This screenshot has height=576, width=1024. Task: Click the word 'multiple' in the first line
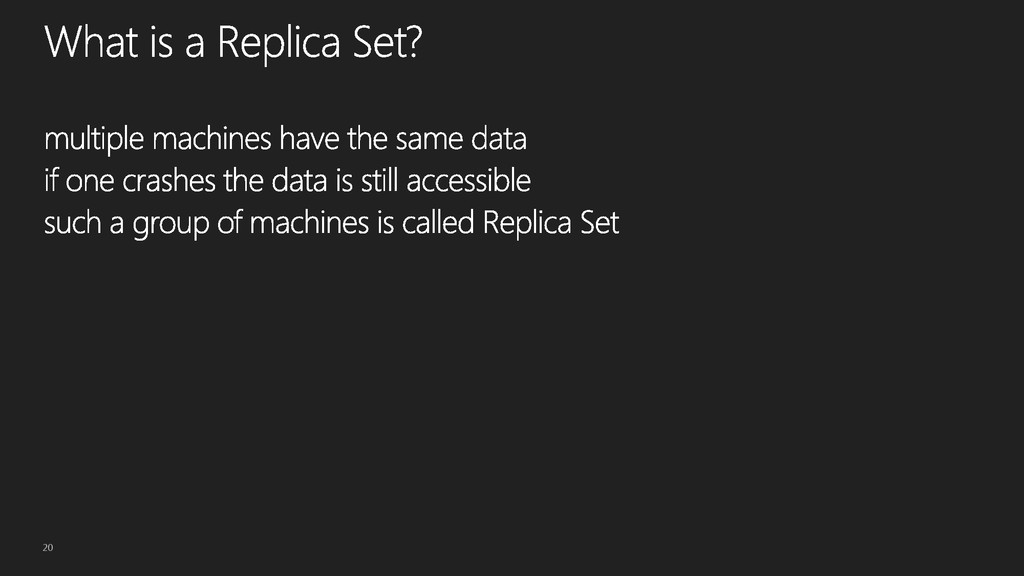click(x=93, y=140)
